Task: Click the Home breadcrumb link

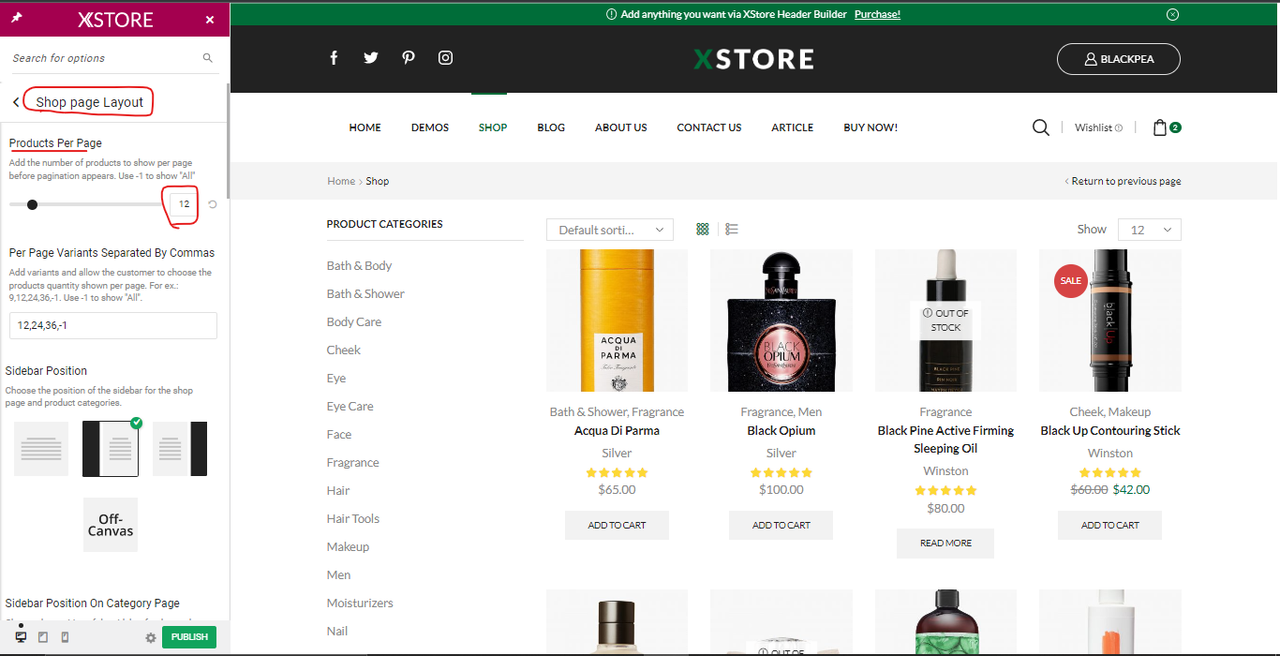Action: [x=341, y=181]
